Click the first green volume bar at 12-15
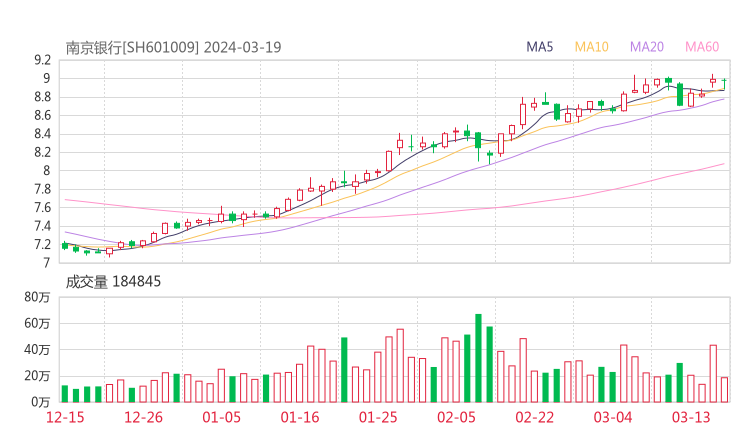Image resolution: width=740 pixels, height=440 pixels. pyautogui.click(x=65, y=394)
